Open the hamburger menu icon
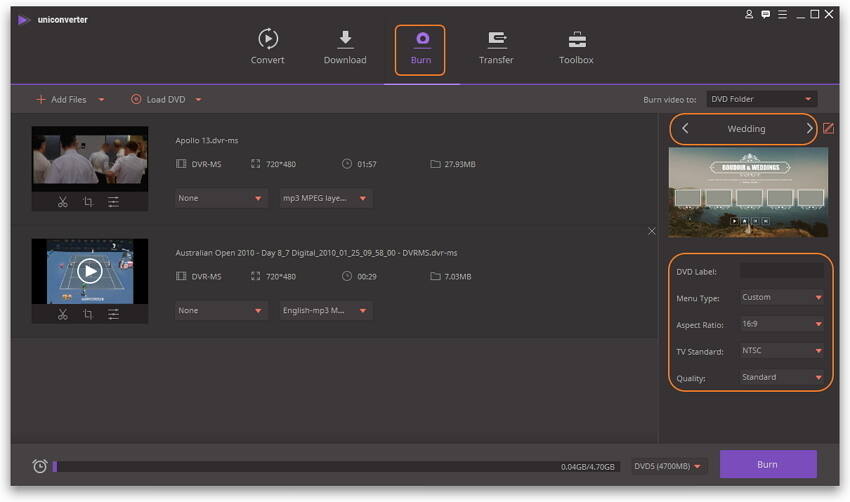The image size is (850, 502). (782, 14)
